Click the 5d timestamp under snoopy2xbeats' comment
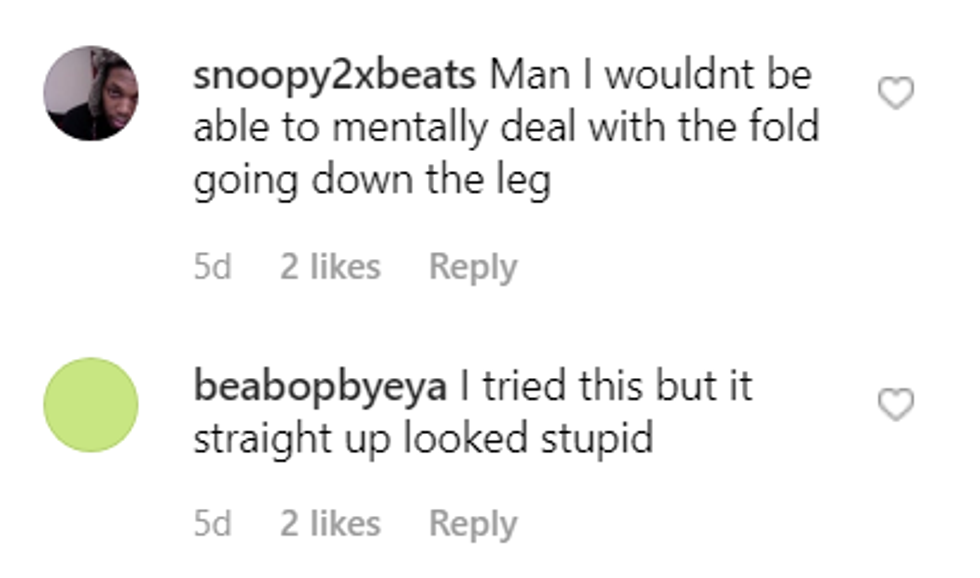The image size is (980, 578). click(212, 267)
